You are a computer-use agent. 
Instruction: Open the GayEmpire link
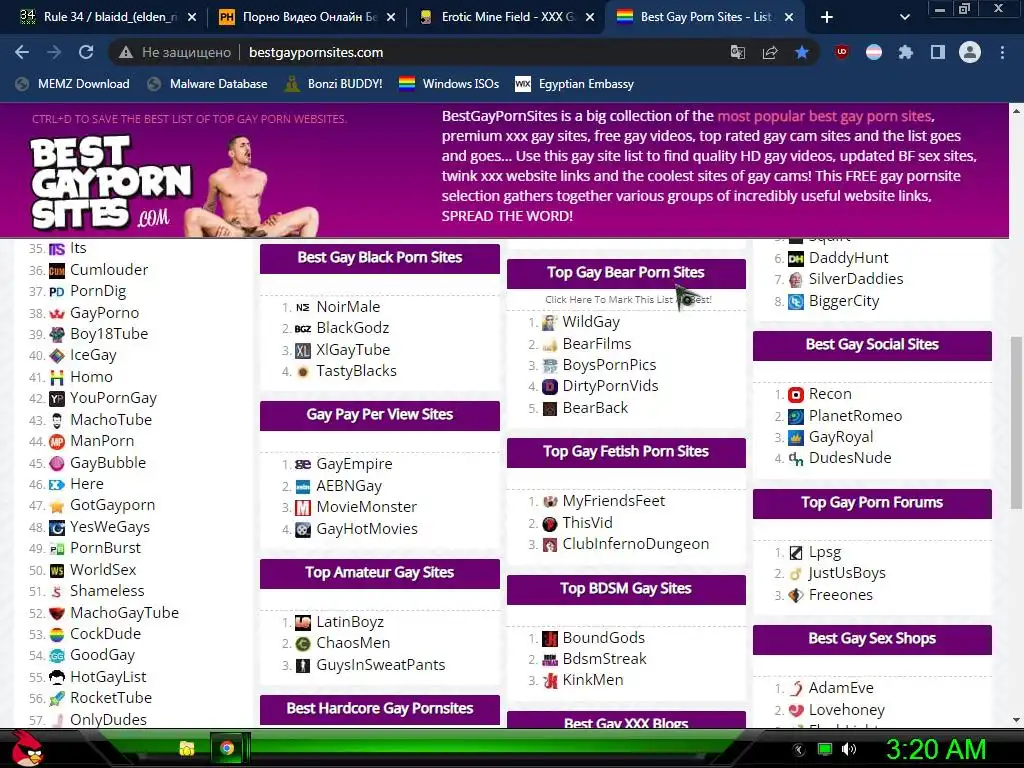point(354,464)
